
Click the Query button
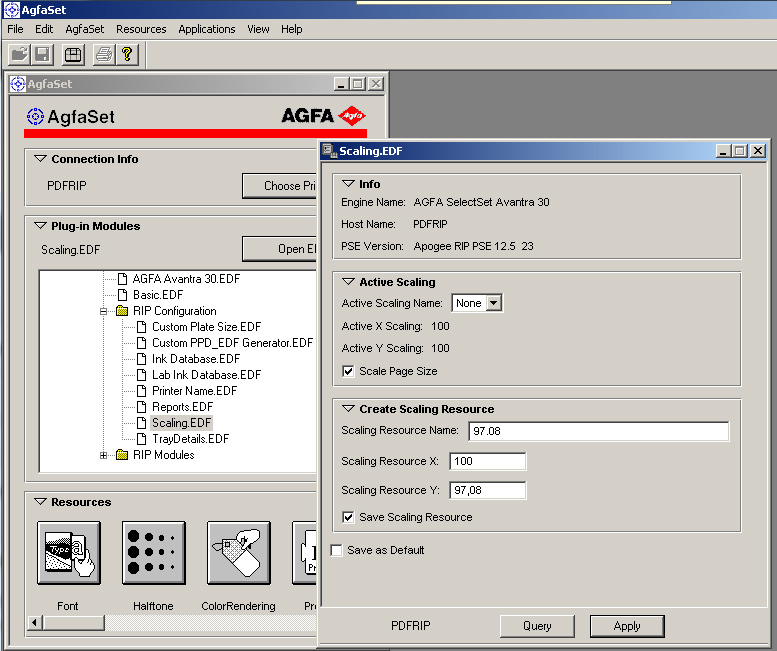coord(537,626)
